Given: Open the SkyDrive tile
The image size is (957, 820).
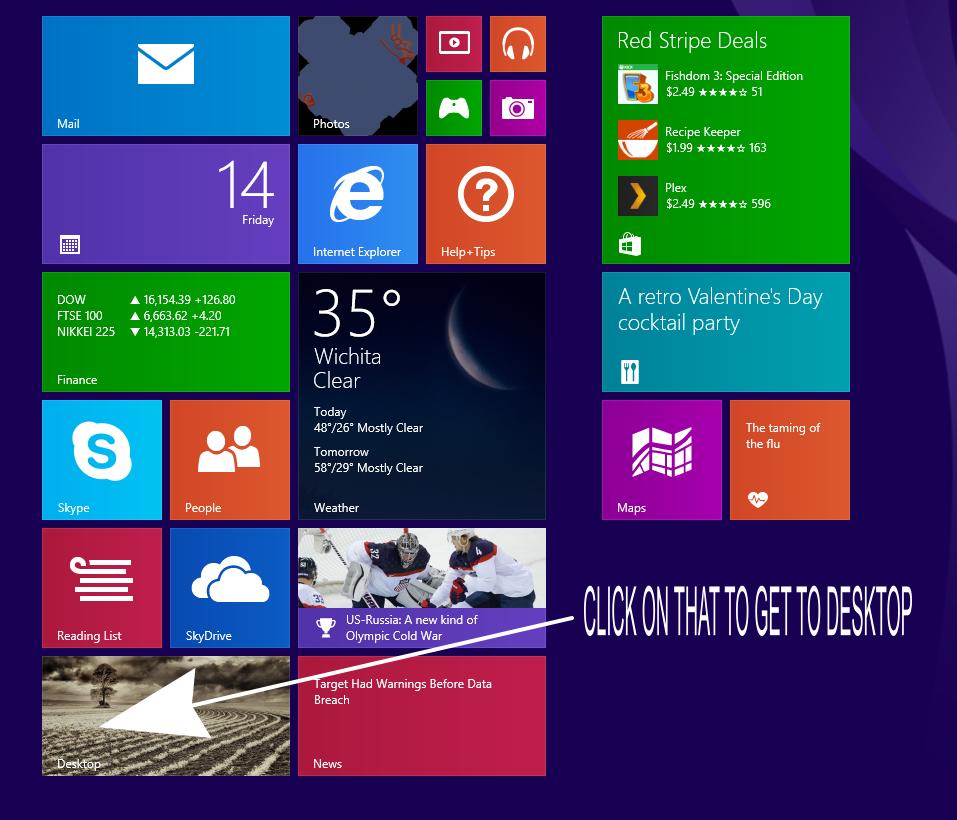Looking at the screenshot, I should [x=229, y=588].
